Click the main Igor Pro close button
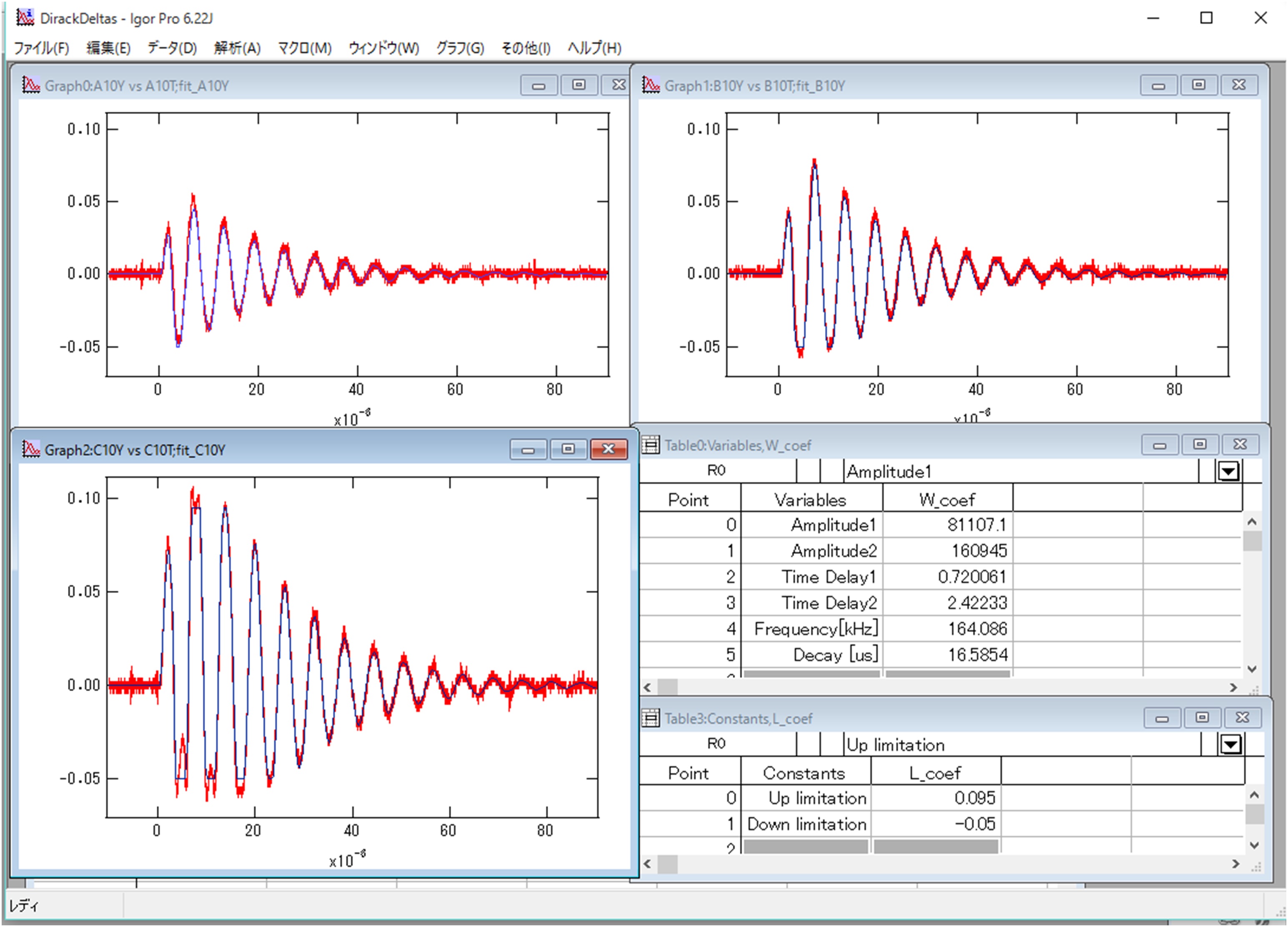Screen dimensions: 1288x927 click(1261, 18)
